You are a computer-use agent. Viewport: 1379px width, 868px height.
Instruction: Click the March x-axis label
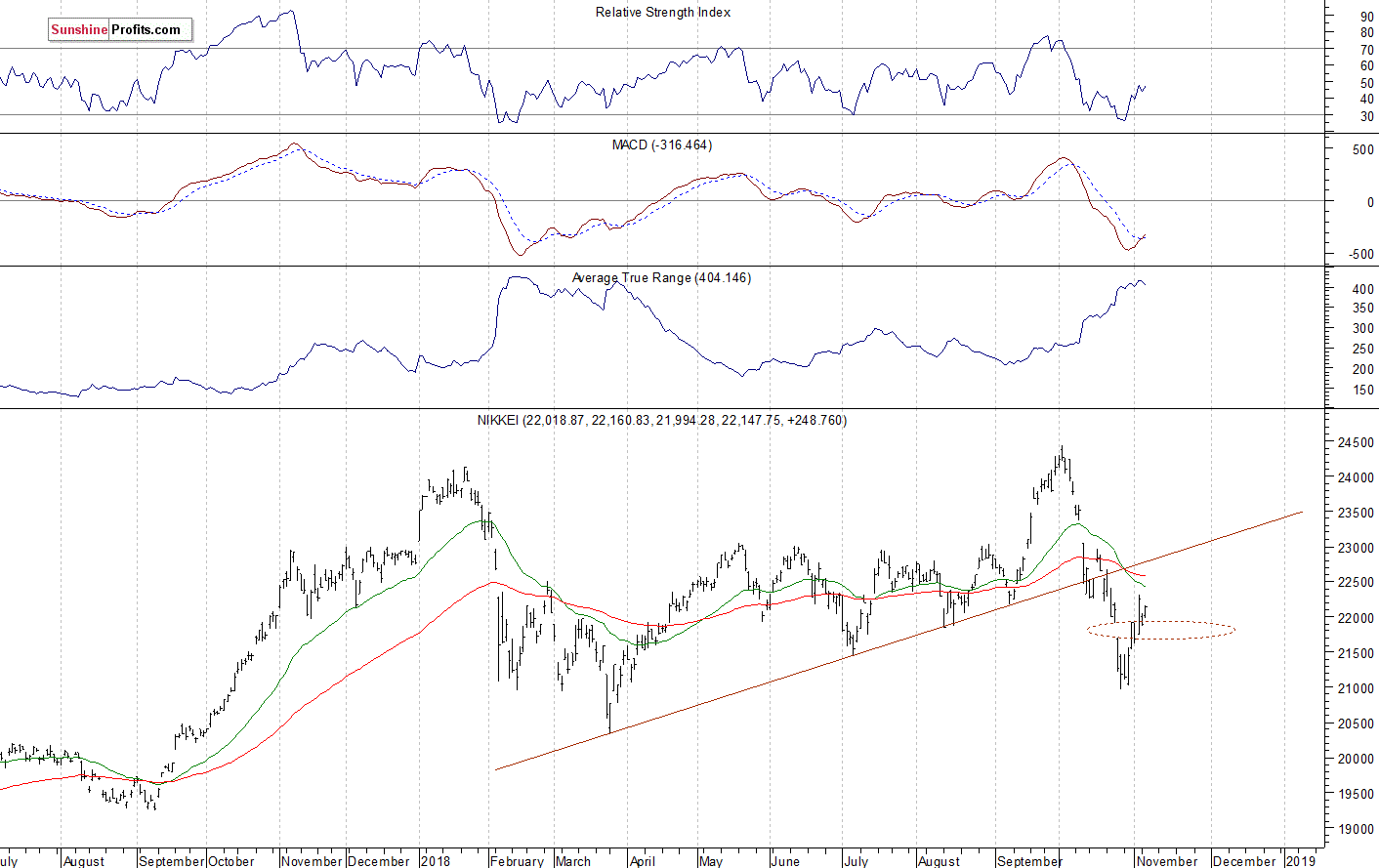pos(573,861)
